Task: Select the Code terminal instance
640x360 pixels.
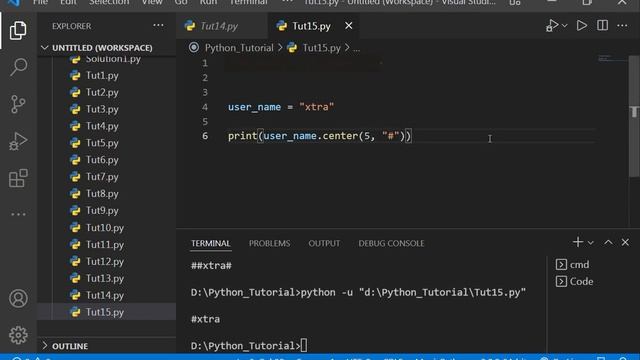Action: pyautogui.click(x=574, y=281)
